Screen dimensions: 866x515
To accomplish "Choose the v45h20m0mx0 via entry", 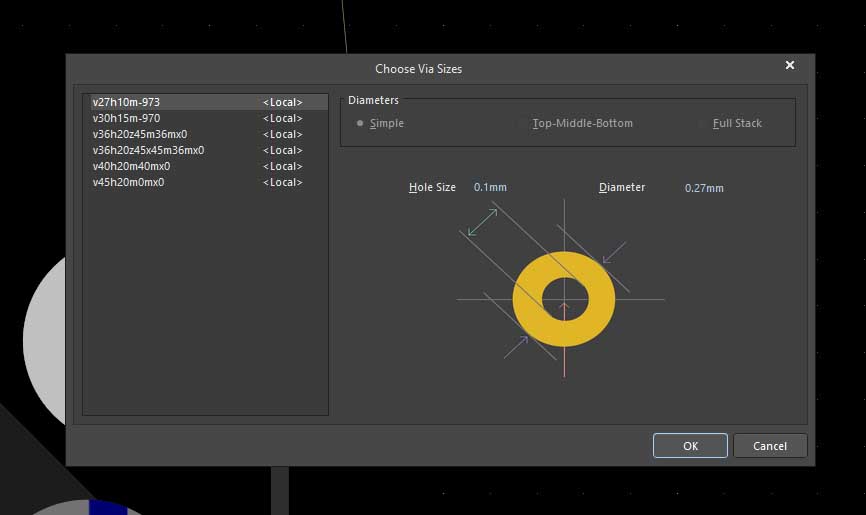I will [128, 182].
